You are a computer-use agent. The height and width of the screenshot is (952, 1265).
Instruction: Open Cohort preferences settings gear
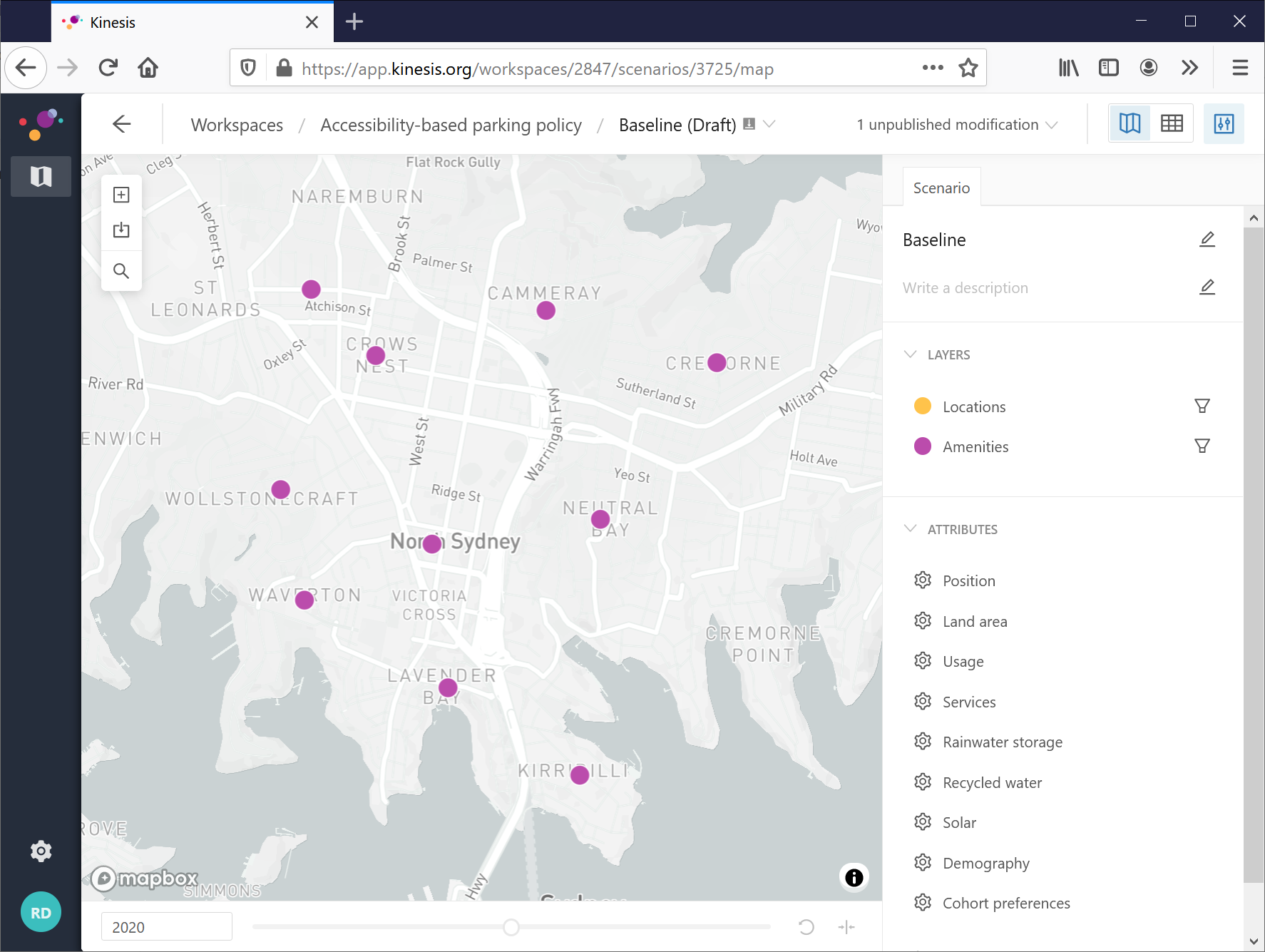(923, 902)
